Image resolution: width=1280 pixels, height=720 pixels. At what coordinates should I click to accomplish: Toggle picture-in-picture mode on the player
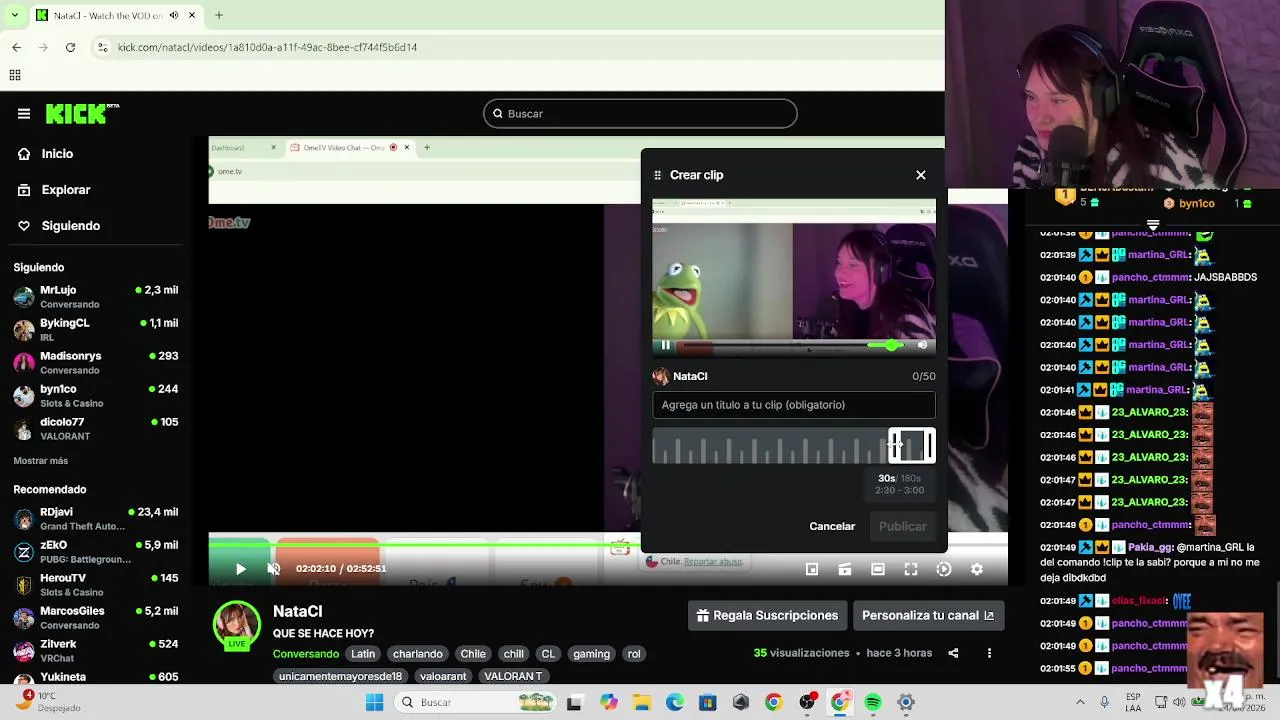pyautogui.click(x=812, y=569)
